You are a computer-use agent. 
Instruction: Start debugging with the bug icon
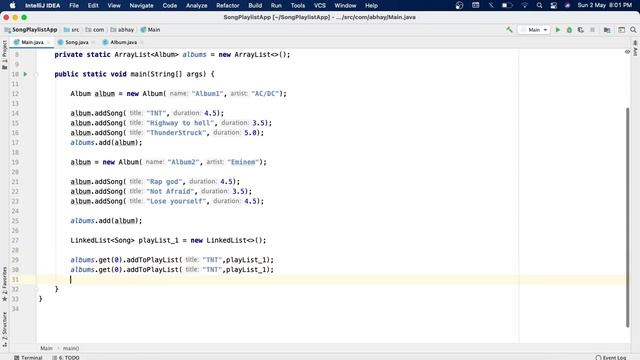(x=569, y=30)
